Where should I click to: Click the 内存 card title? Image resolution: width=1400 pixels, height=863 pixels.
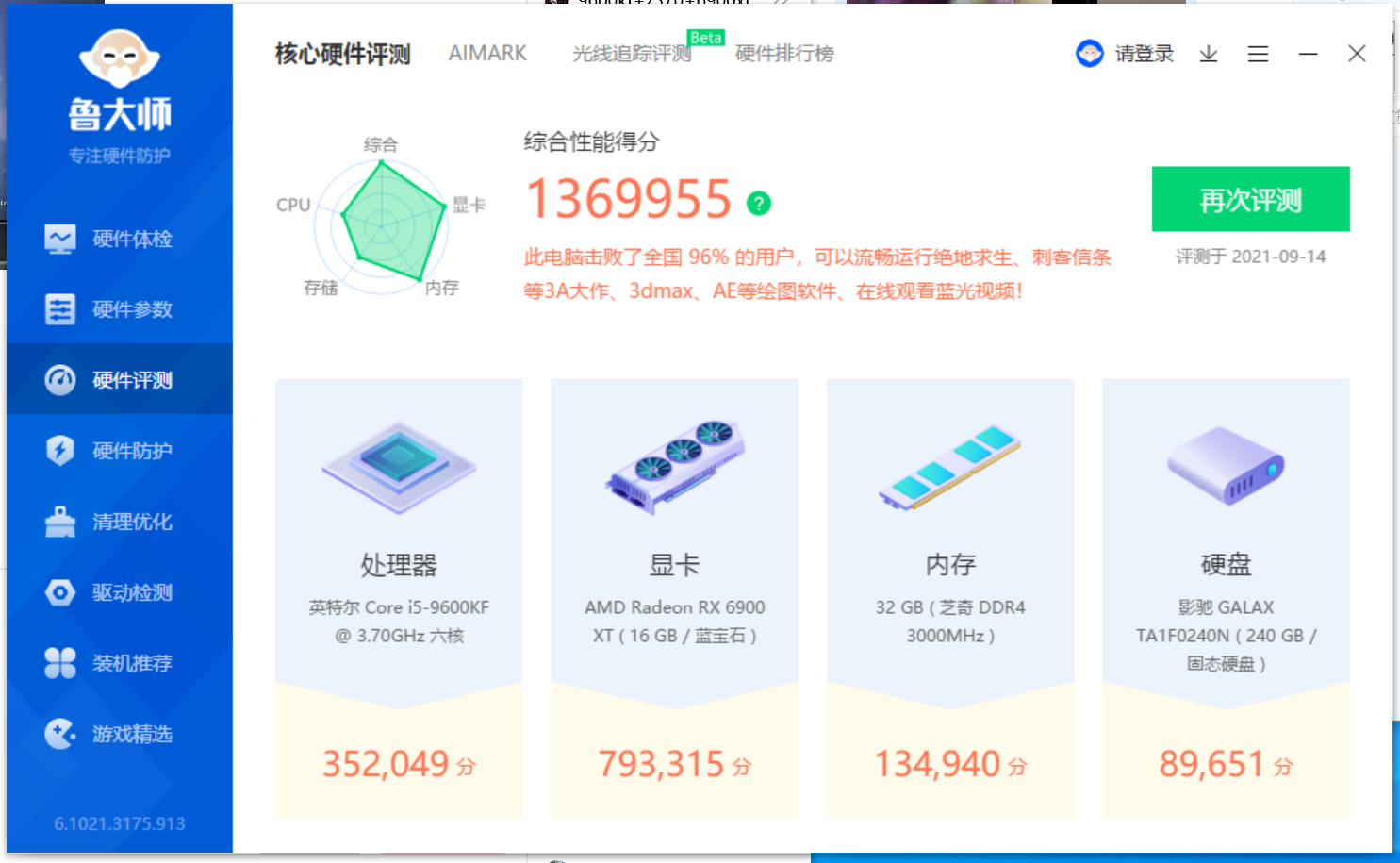950,565
